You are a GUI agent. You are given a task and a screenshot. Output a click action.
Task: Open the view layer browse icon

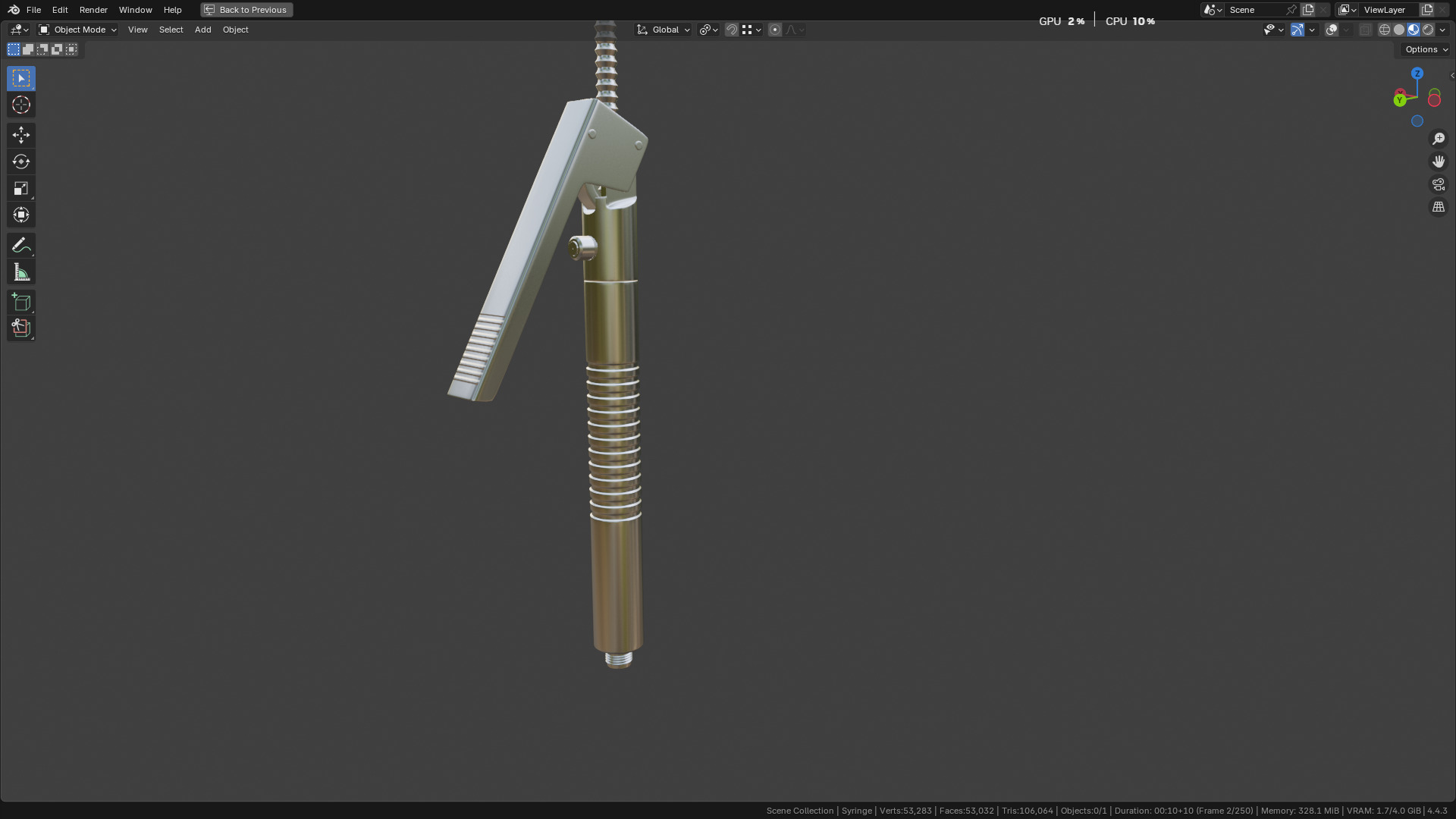point(1347,10)
